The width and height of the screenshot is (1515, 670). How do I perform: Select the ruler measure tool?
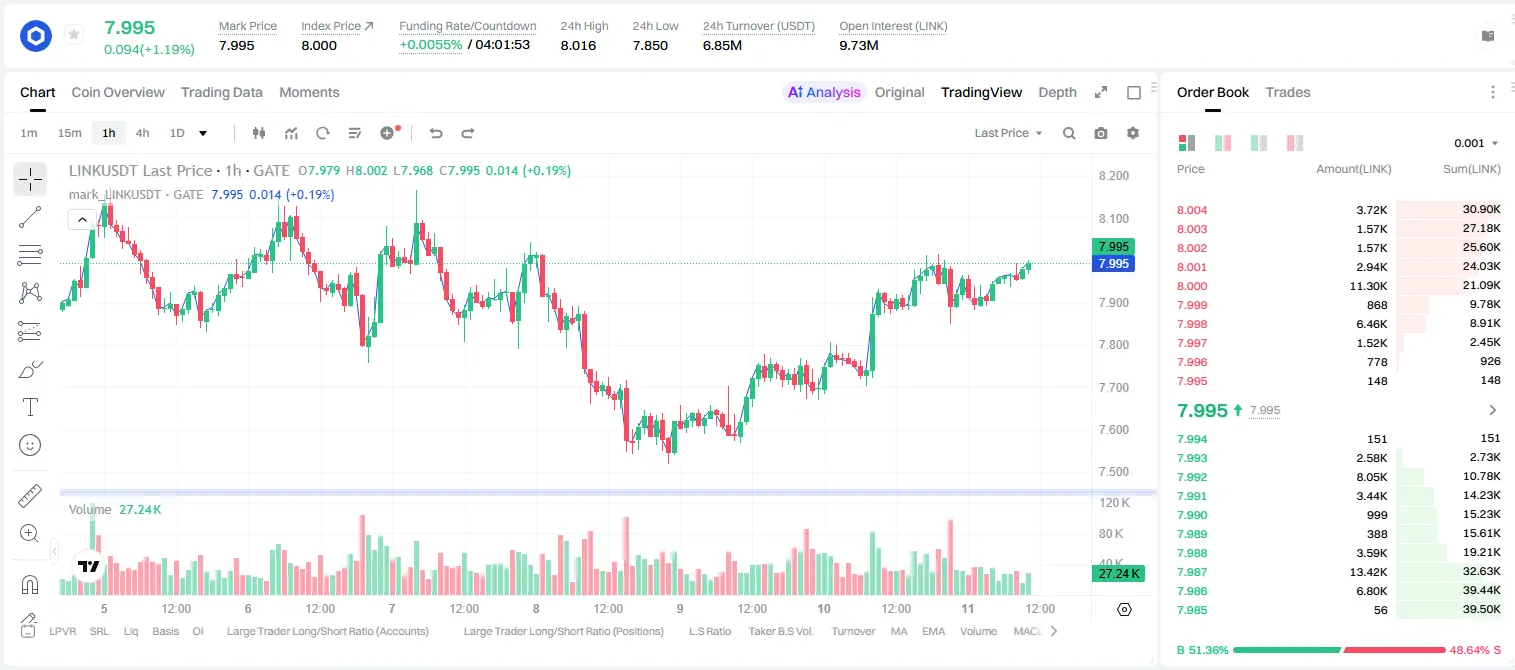(30, 496)
